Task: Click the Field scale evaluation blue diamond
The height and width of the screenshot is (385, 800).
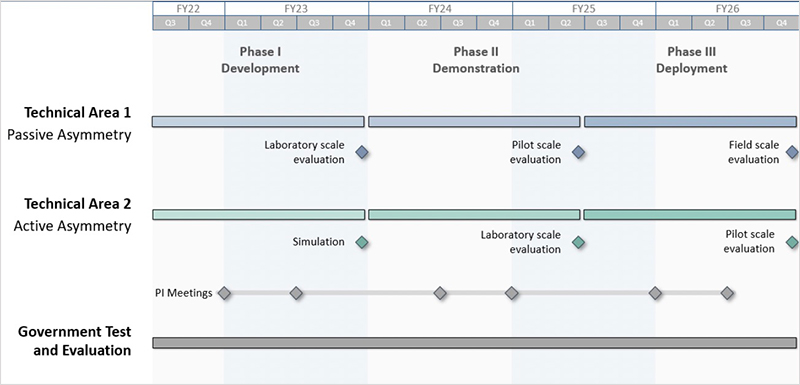Action: [792, 152]
